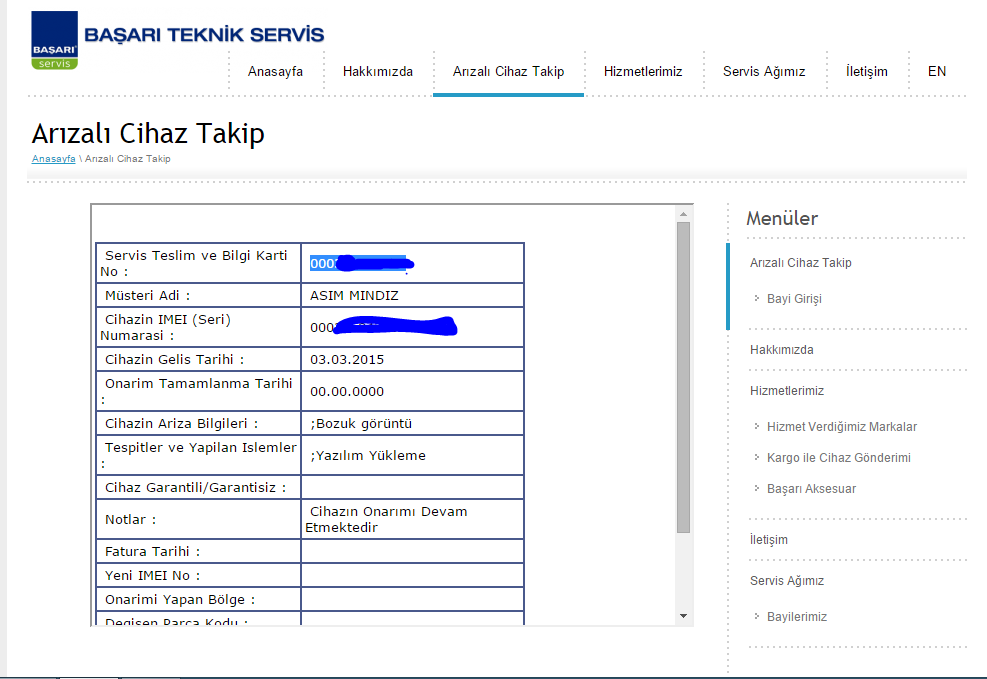
Task: Click the note Cihazın Onarımı Devam Etmektedir
Action: point(386,519)
